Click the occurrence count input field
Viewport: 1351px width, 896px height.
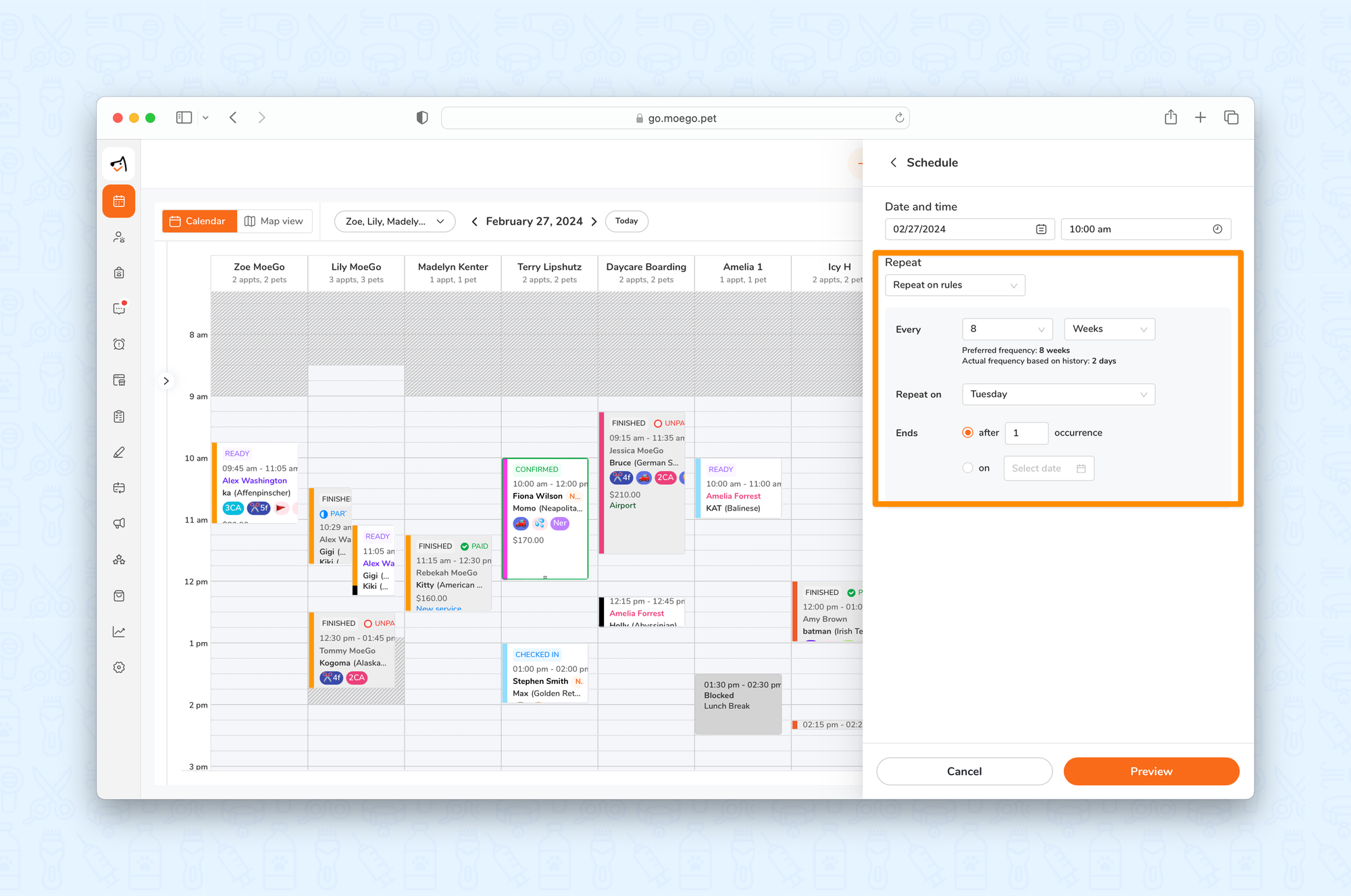pos(1026,433)
